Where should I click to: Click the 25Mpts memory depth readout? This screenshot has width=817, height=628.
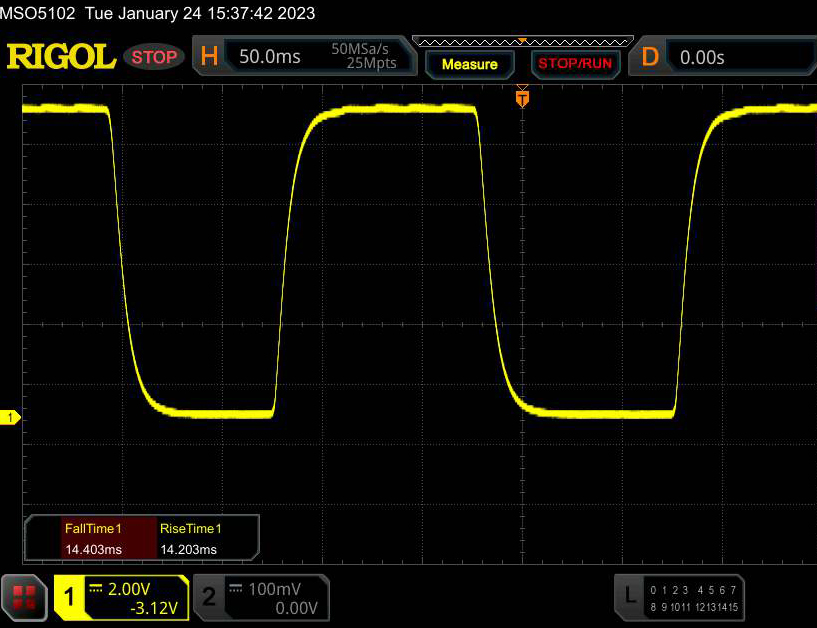point(372,63)
